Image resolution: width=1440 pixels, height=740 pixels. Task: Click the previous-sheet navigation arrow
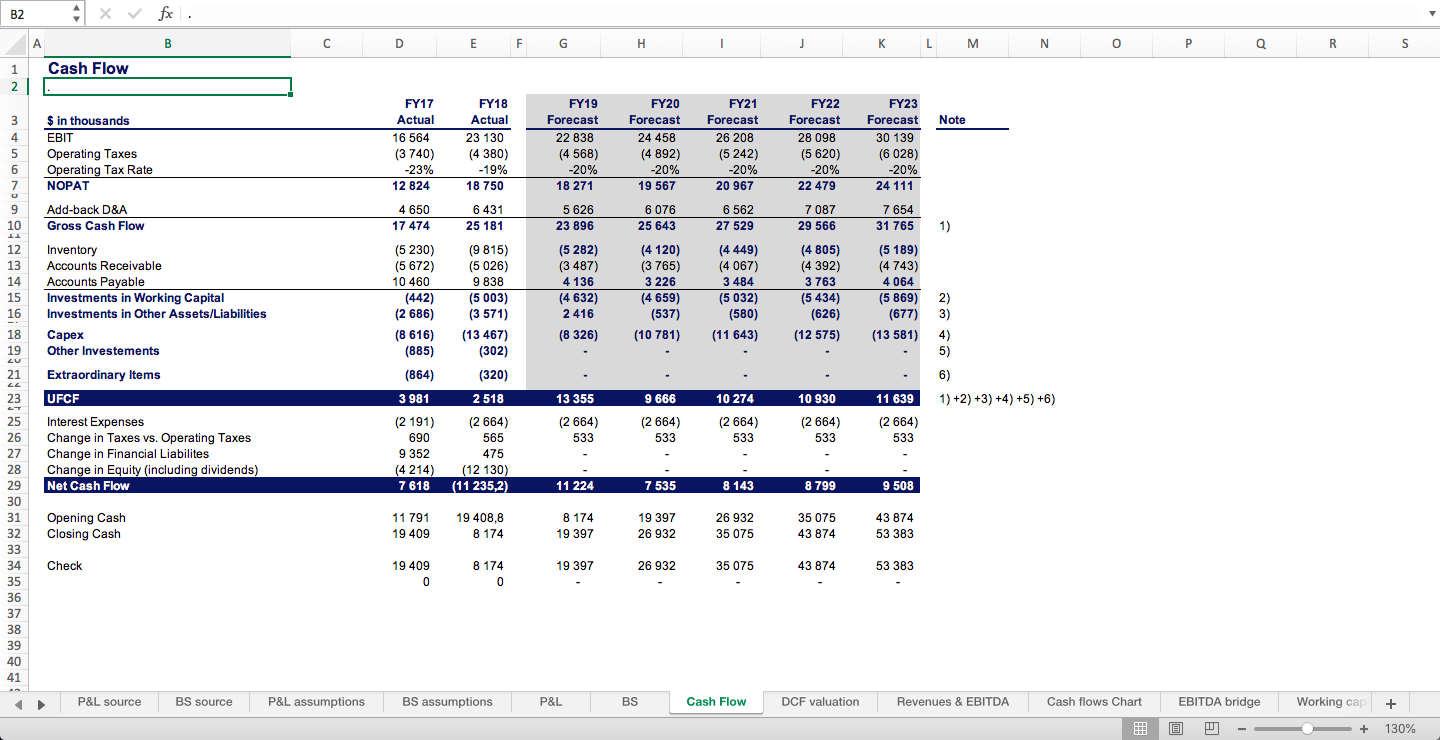point(20,704)
